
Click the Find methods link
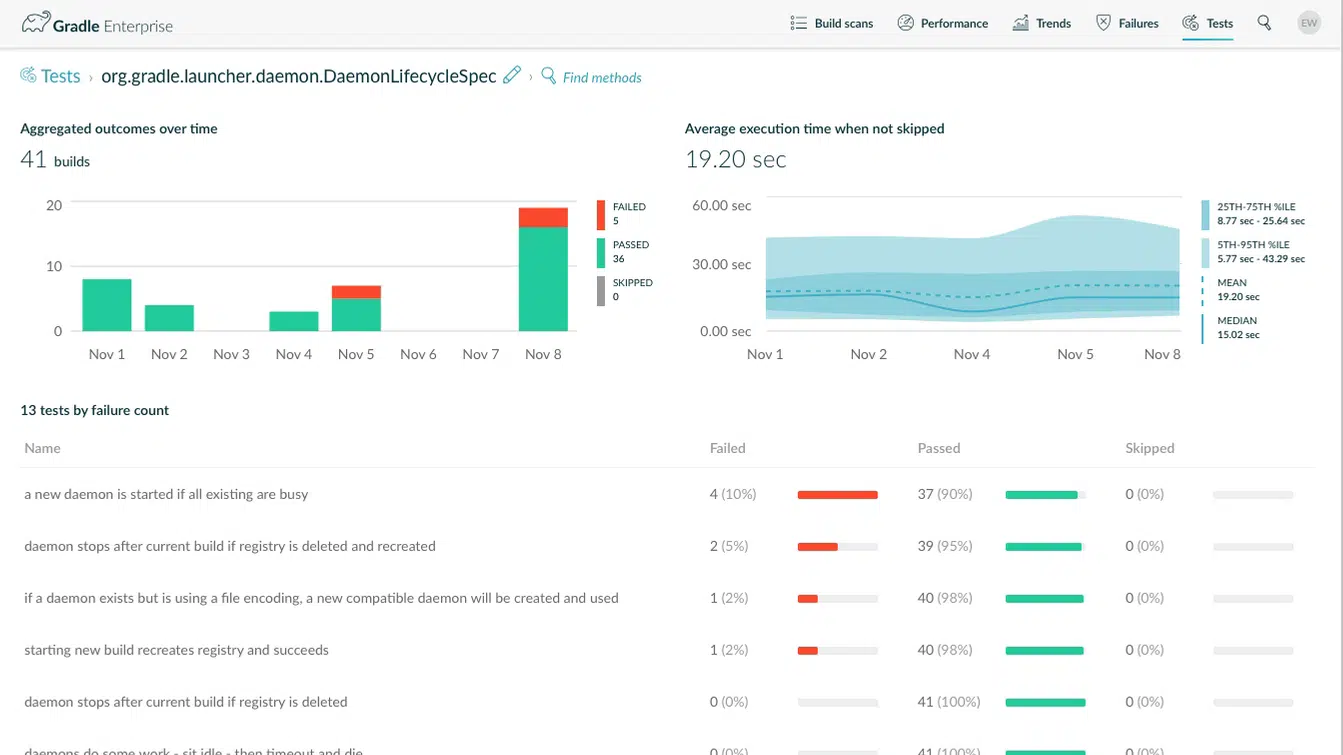tap(601, 78)
